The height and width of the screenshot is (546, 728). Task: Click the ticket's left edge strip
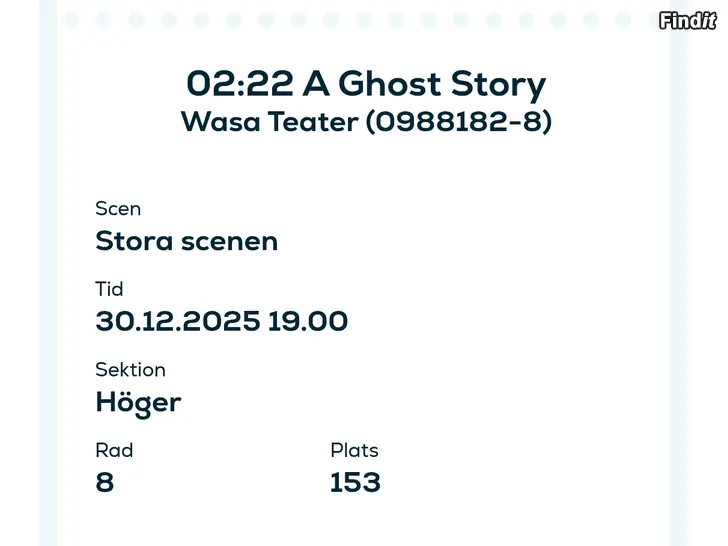click(x=47, y=300)
